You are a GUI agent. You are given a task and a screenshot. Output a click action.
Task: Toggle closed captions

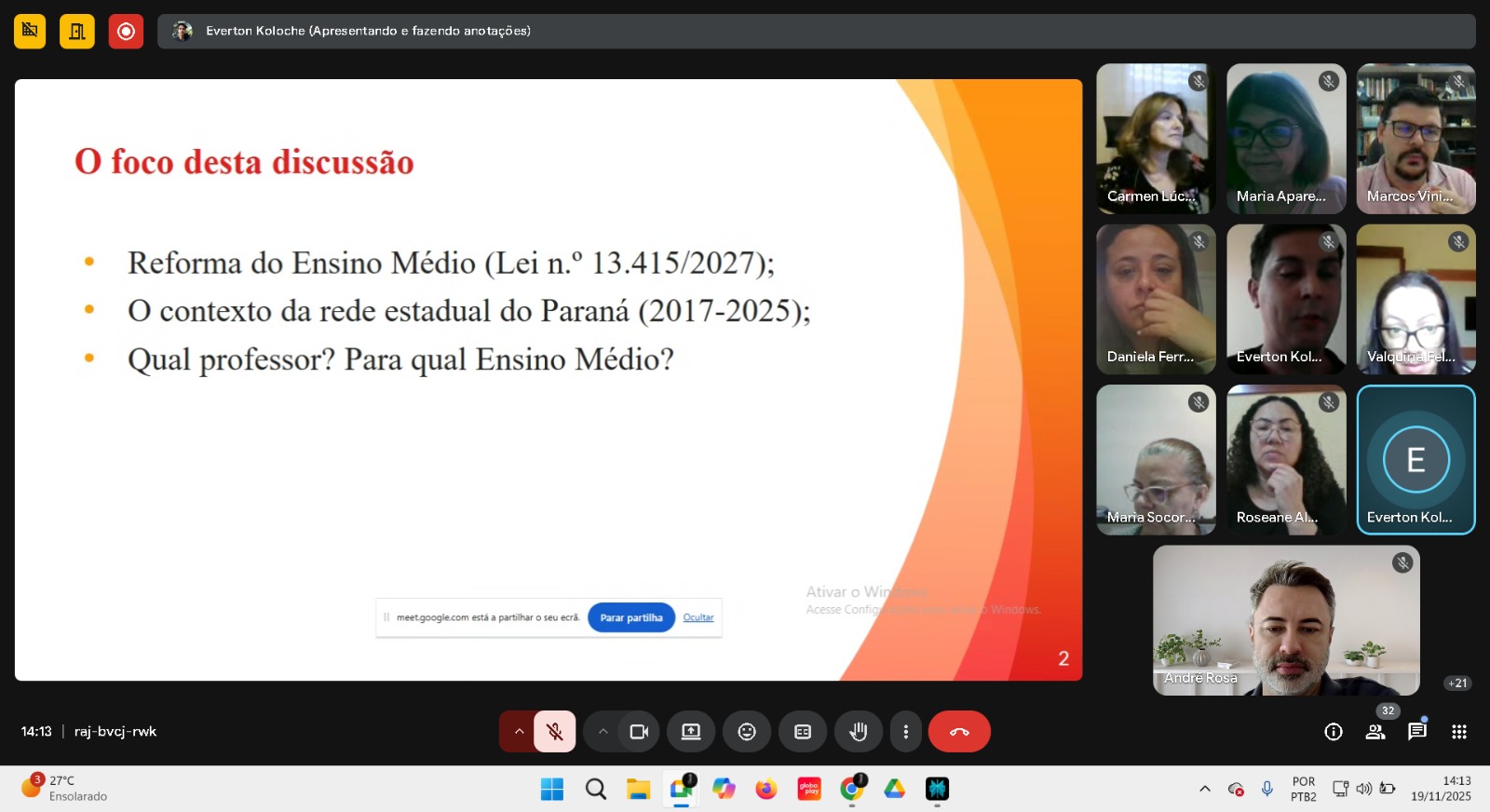point(803,732)
